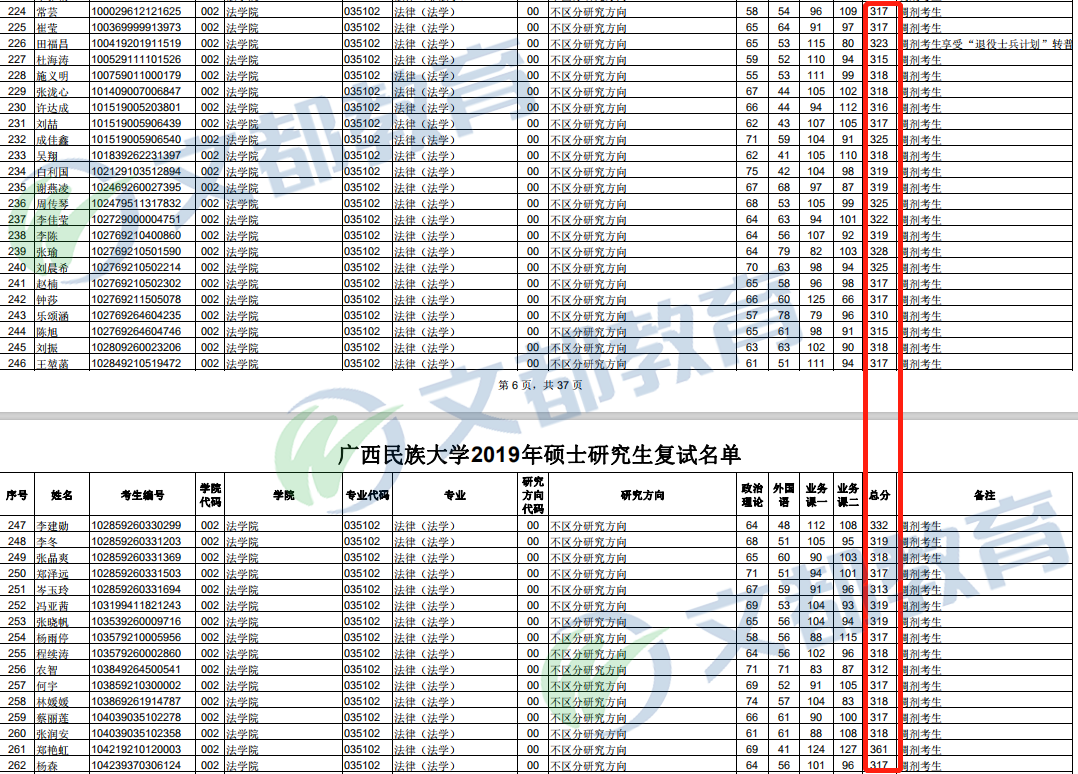Select the name 白利国
Viewport: 1078px width, 774px height.
tap(52, 172)
